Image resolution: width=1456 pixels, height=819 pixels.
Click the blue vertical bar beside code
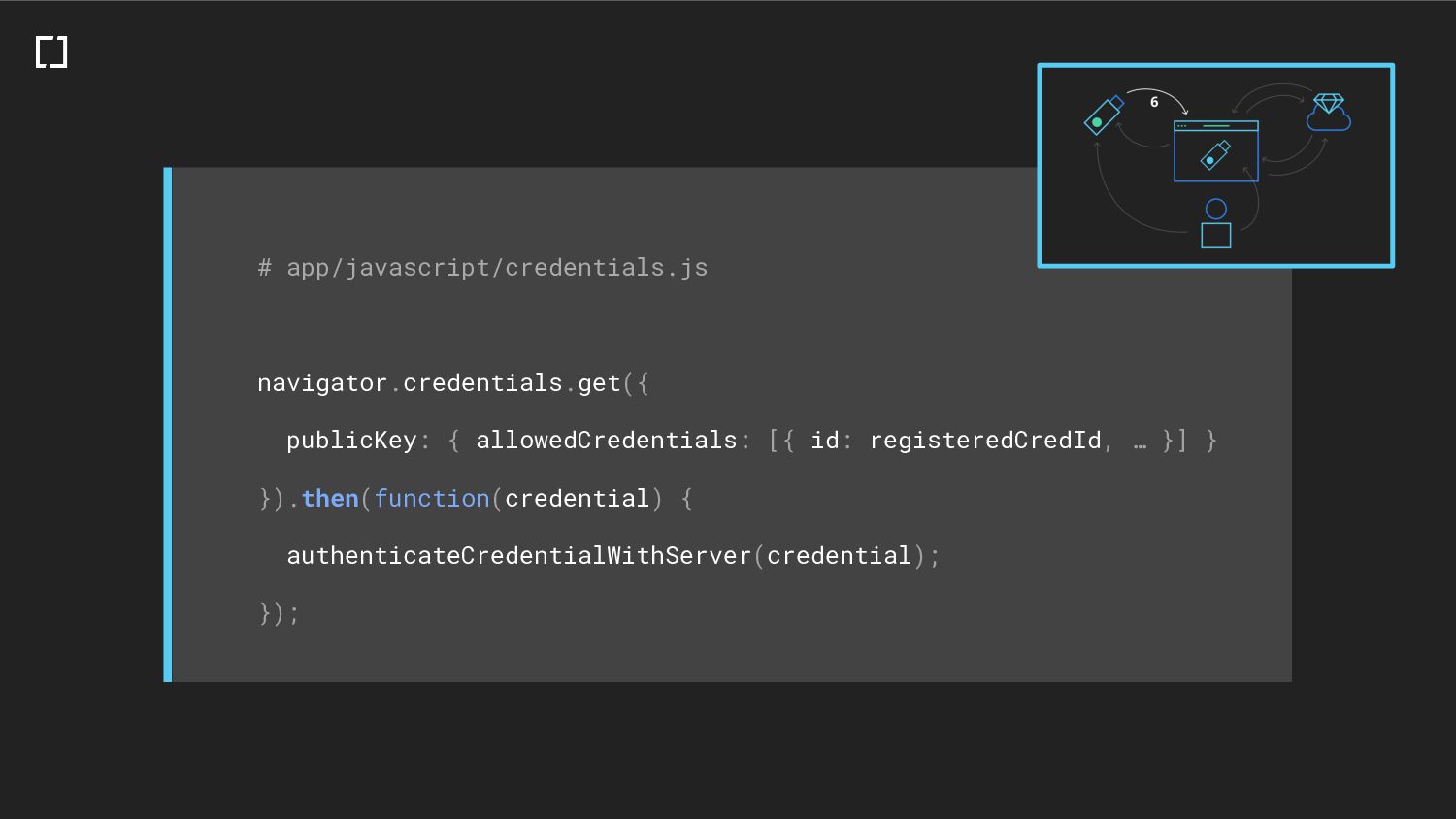(x=168, y=425)
